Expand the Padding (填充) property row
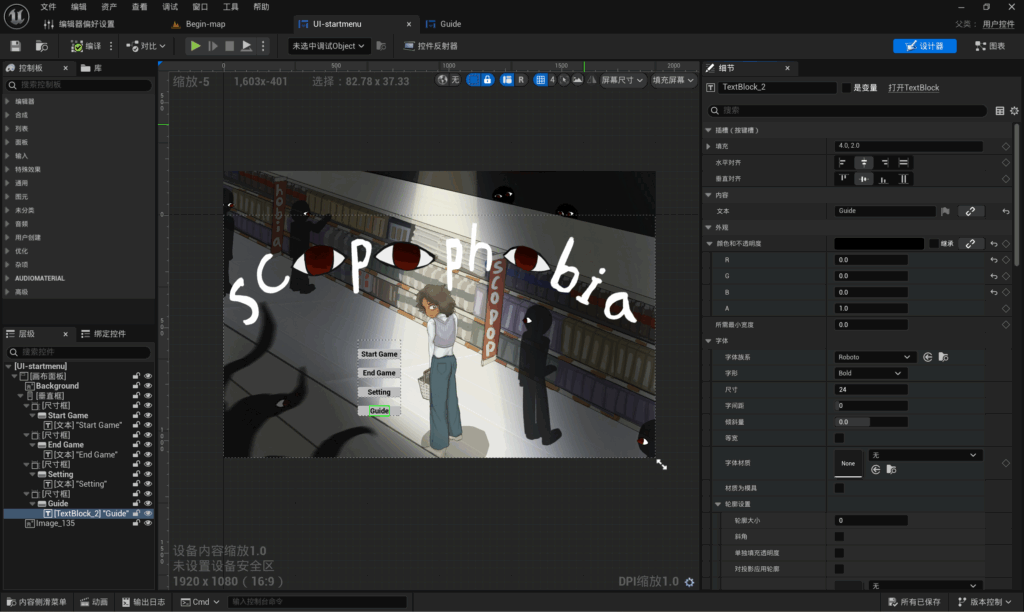The image size is (1024, 612). point(709,146)
